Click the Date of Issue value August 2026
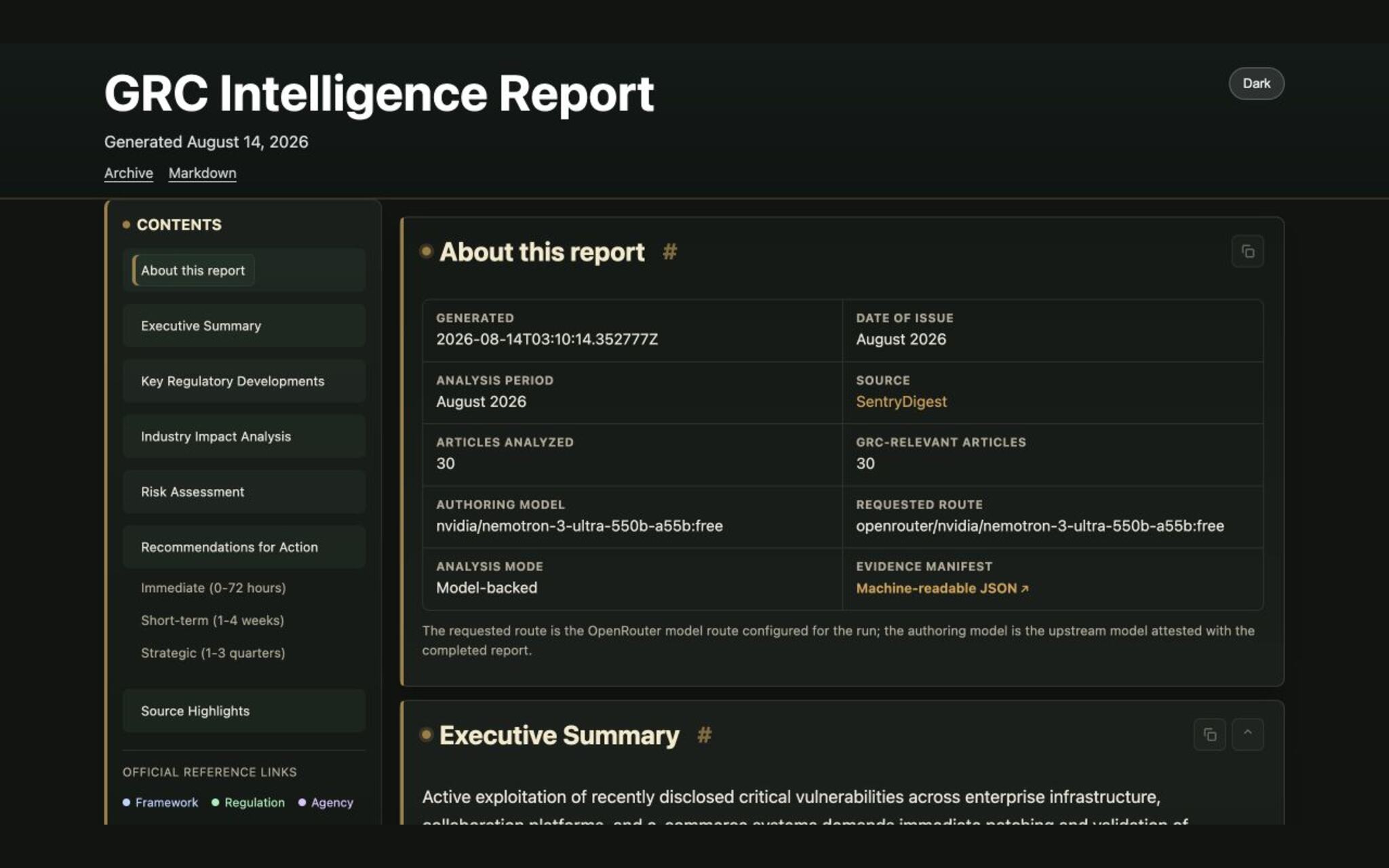This screenshot has width=1389, height=868. coord(901,339)
